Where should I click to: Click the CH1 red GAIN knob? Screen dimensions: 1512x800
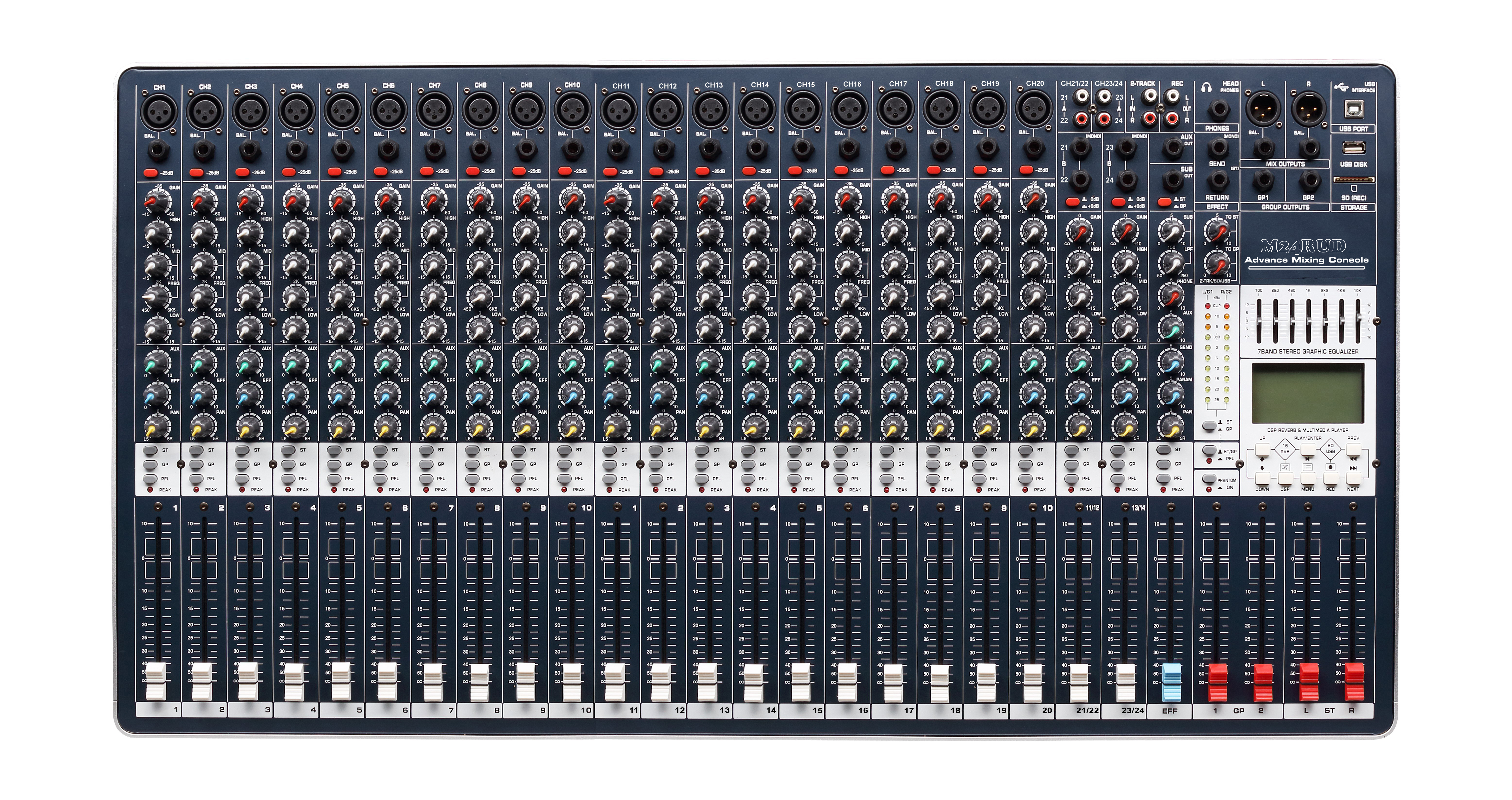point(157,203)
